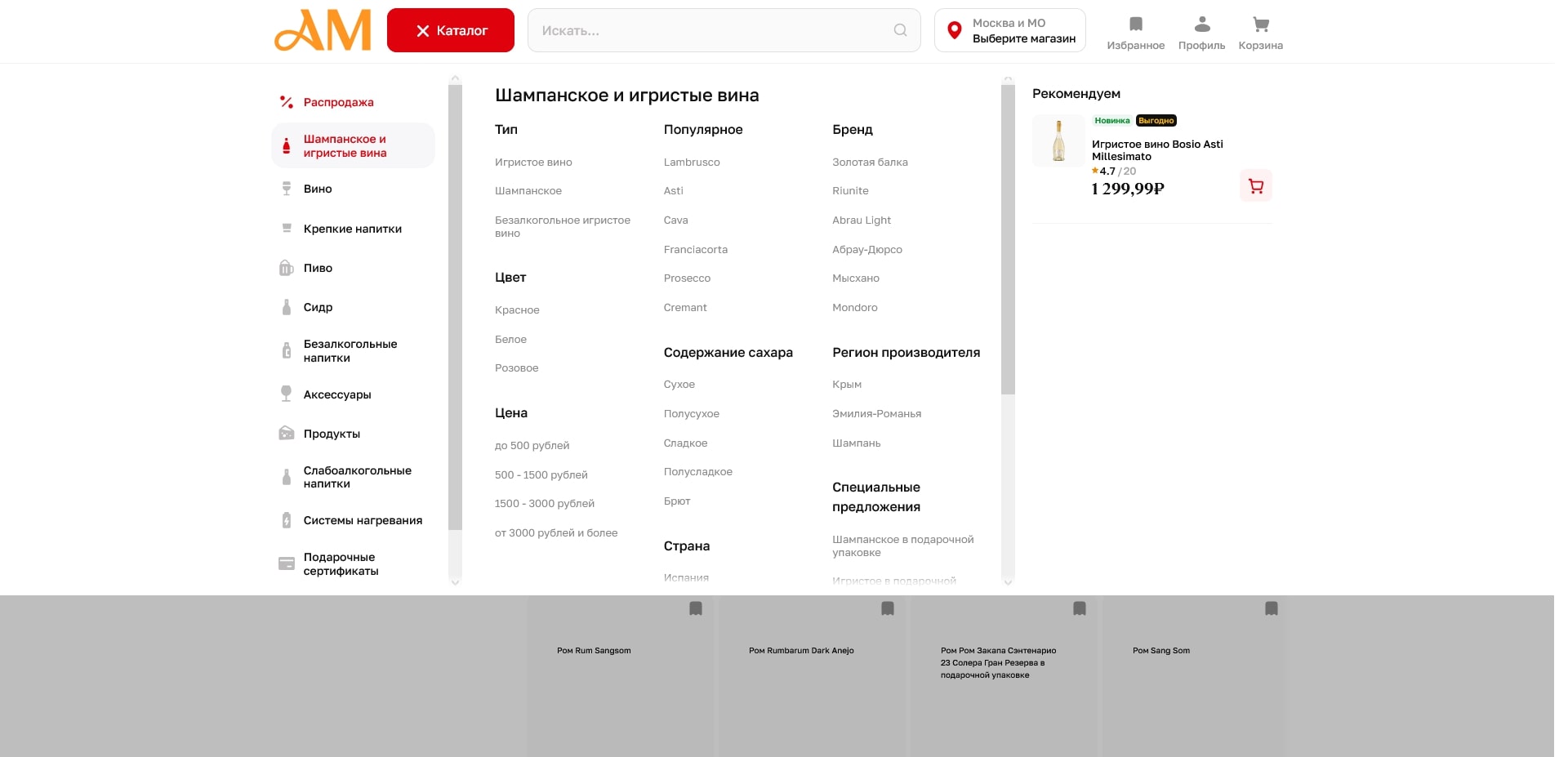The width and height of the screenshot is (1568, 757).
Task: Open the Крепкие напитки category
Action: tap(352, 229)
